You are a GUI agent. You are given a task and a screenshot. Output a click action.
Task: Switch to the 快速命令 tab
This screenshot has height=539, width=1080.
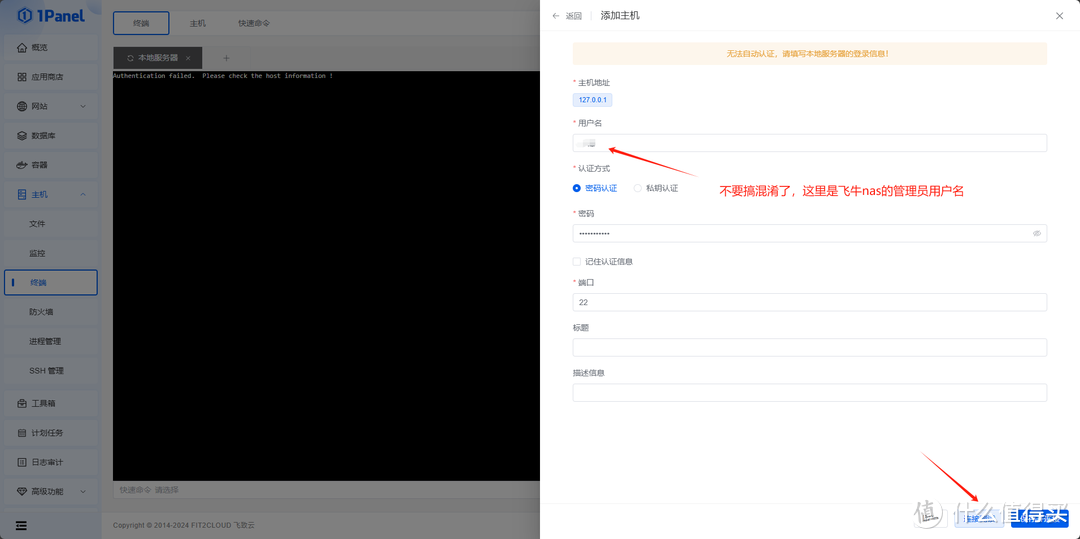pyautogui.click(x=254, y=23)
